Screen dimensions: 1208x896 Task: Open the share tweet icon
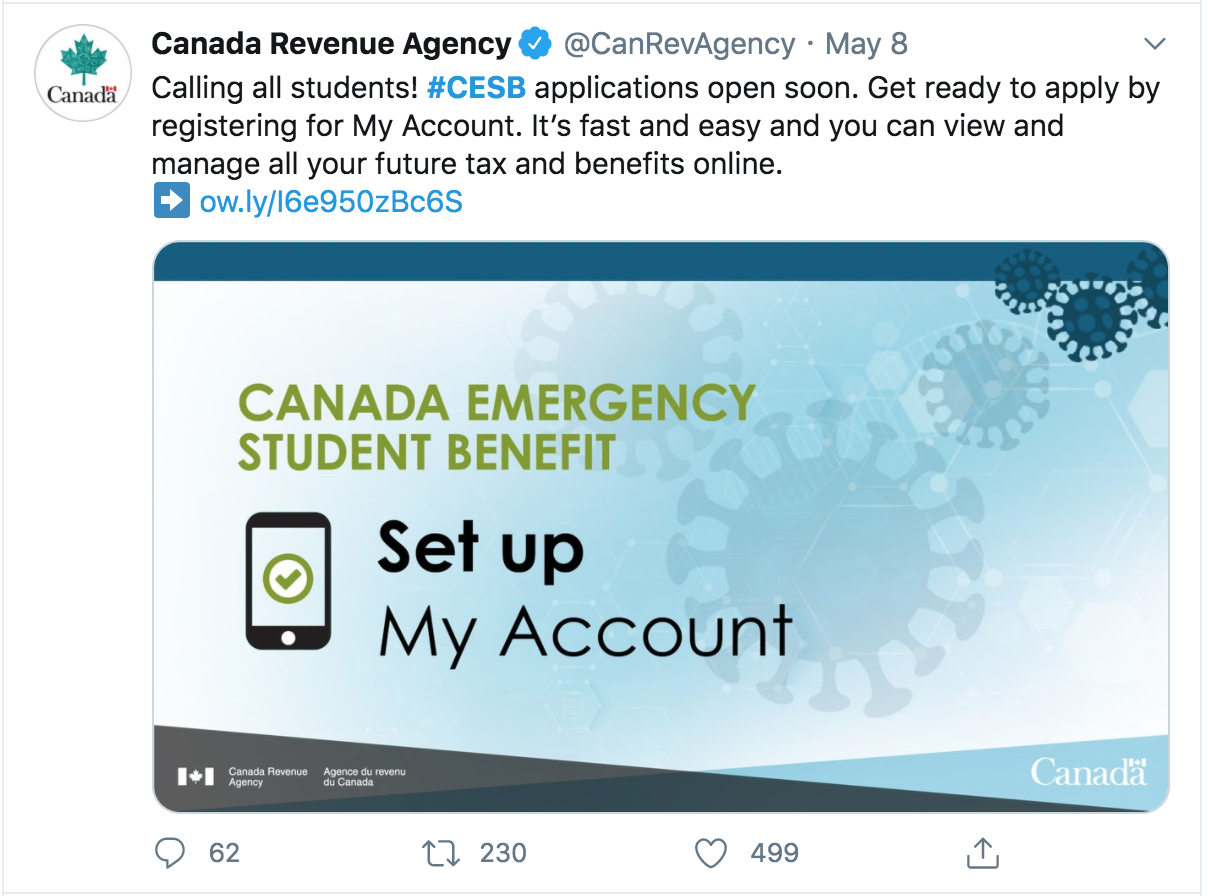[982, 852]
